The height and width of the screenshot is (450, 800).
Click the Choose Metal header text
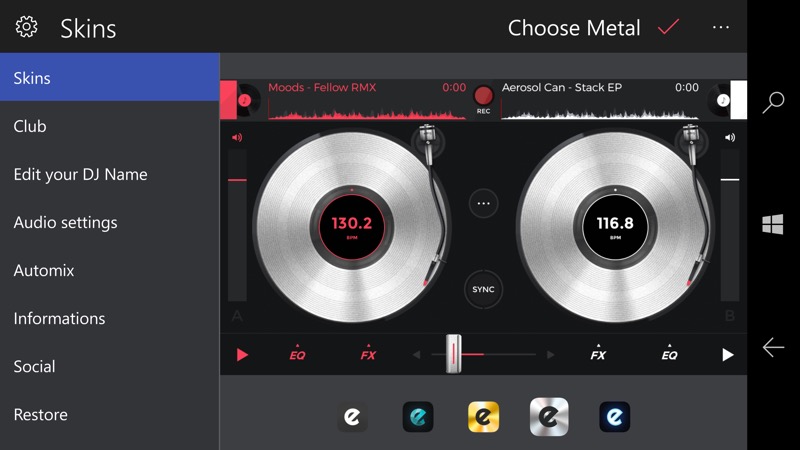click(574, 28)
